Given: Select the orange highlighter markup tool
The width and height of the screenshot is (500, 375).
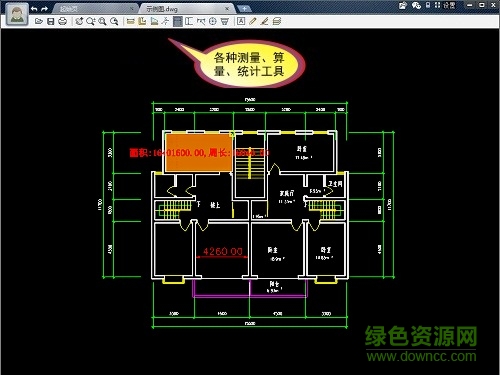Looking at the screenshot, I should pyautogui.click(x=265, y=22).
